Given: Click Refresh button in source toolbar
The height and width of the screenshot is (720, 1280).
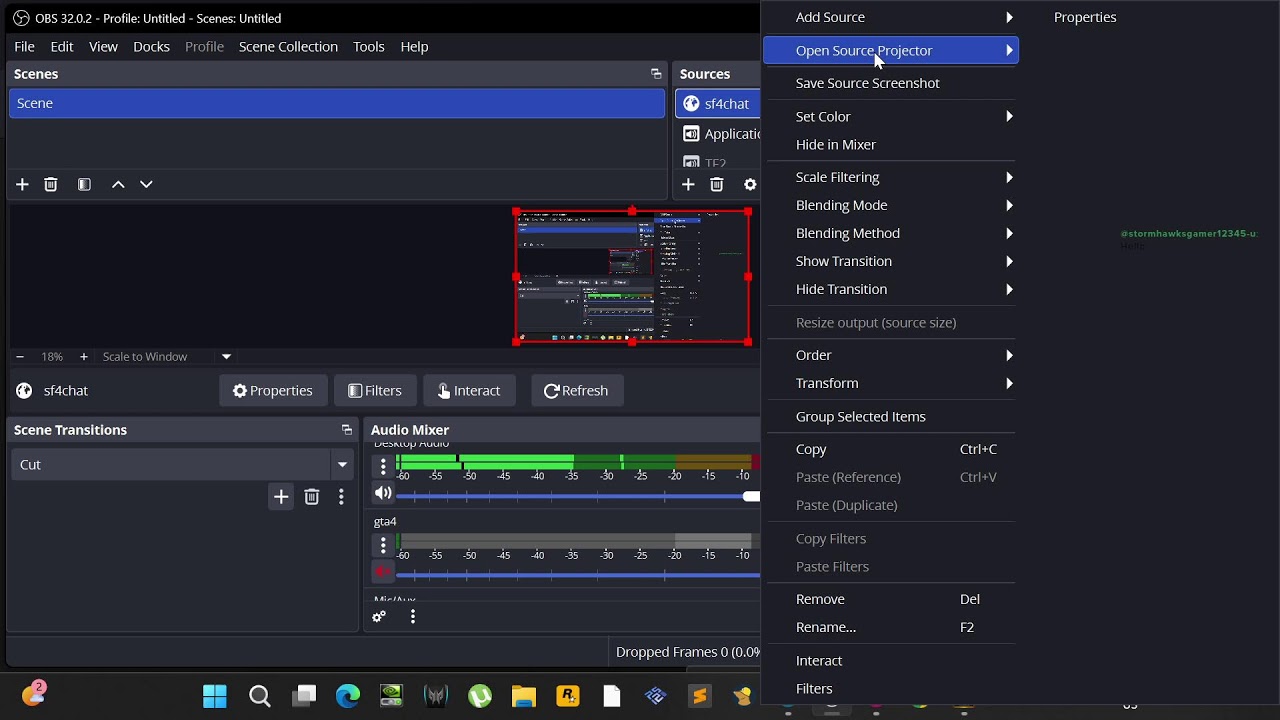Looking at the screenshot, I should [x=576, y=391].
